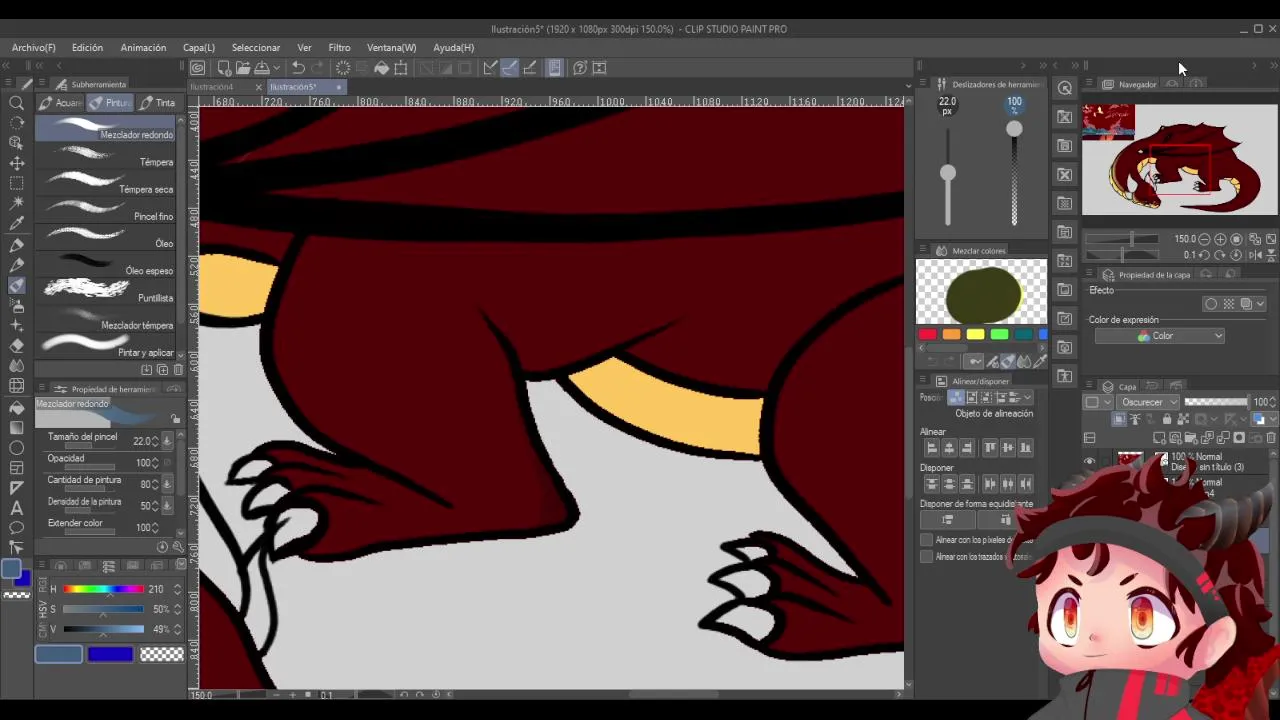
Task: Zoom out using the Navigator minus icon
Action: tap(1204, 240)
